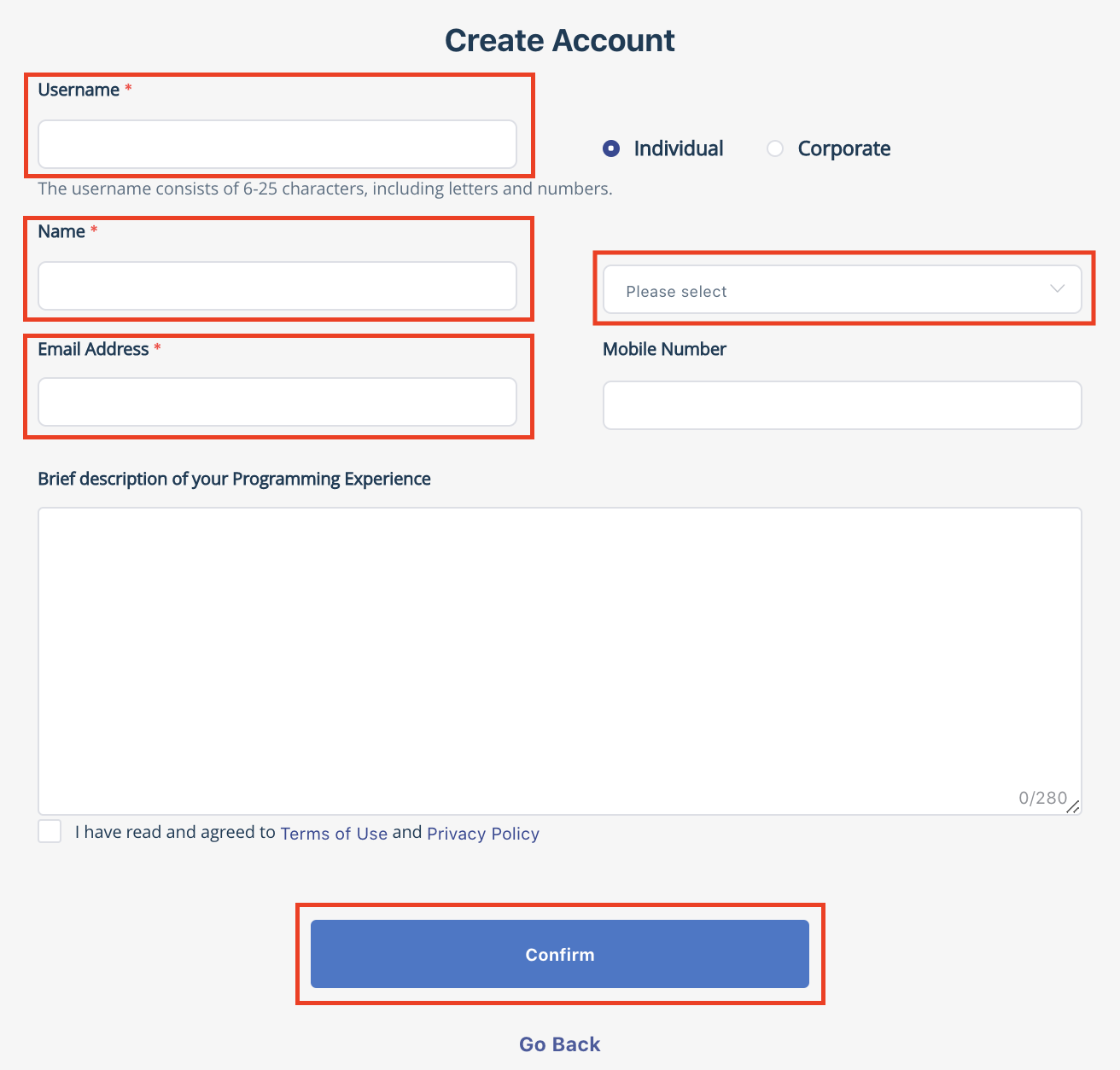Click the Create Account page heading
Image resolution: width=1120 pixels, height=1070 pixels.
click(x=559, y=39)
